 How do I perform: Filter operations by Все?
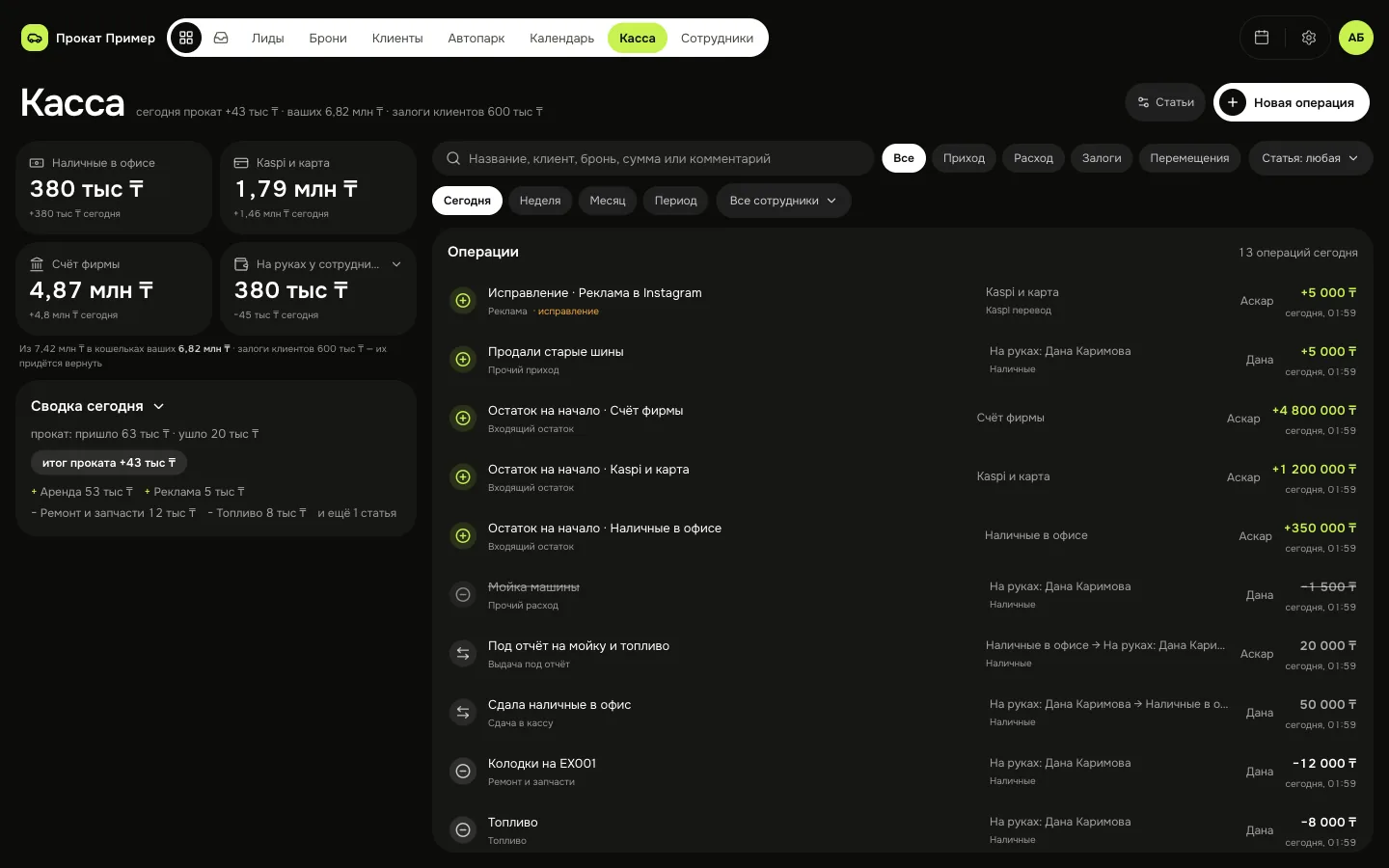point(904,158)
